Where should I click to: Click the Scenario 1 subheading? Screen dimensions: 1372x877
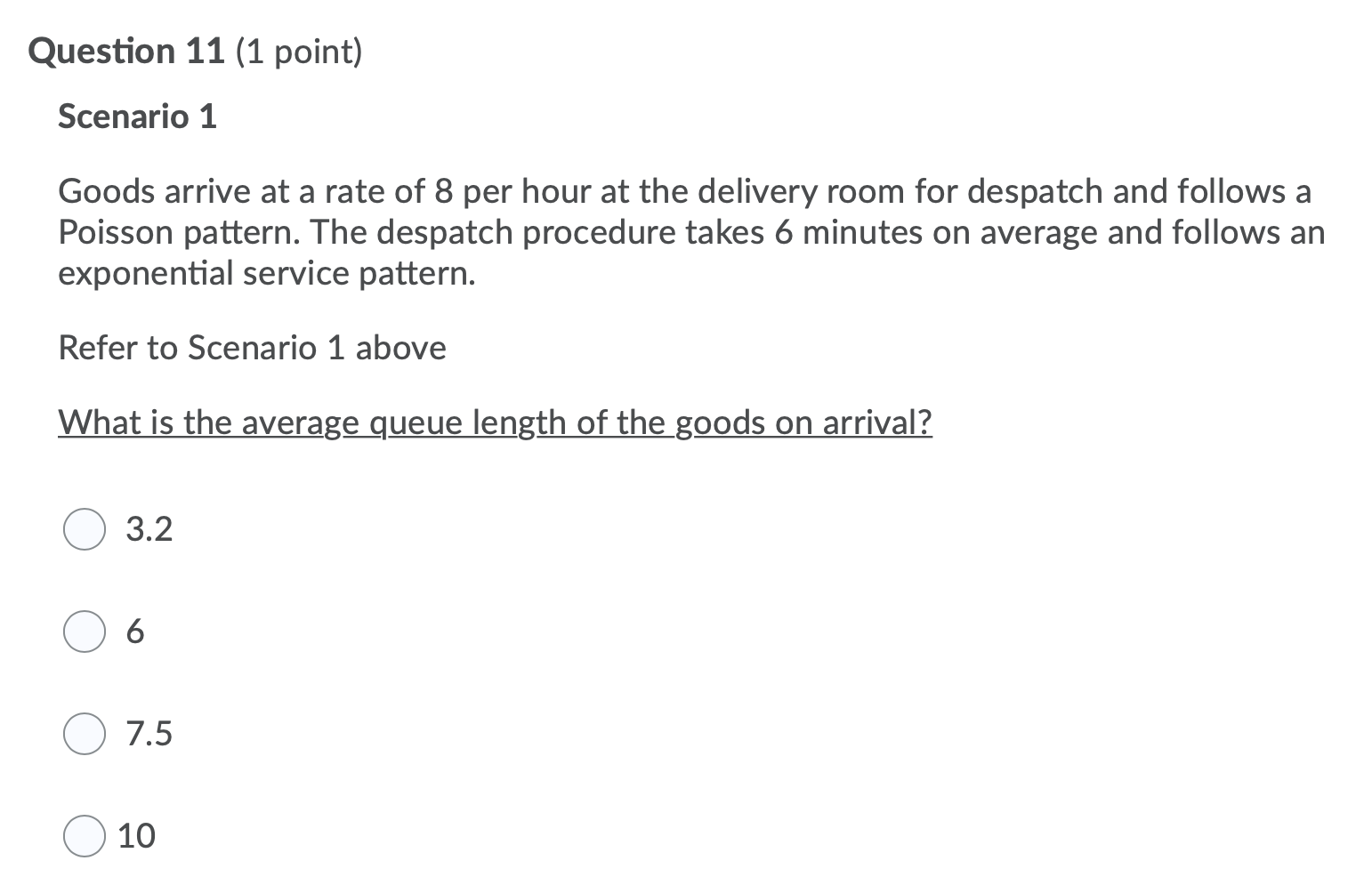[136, 117]
